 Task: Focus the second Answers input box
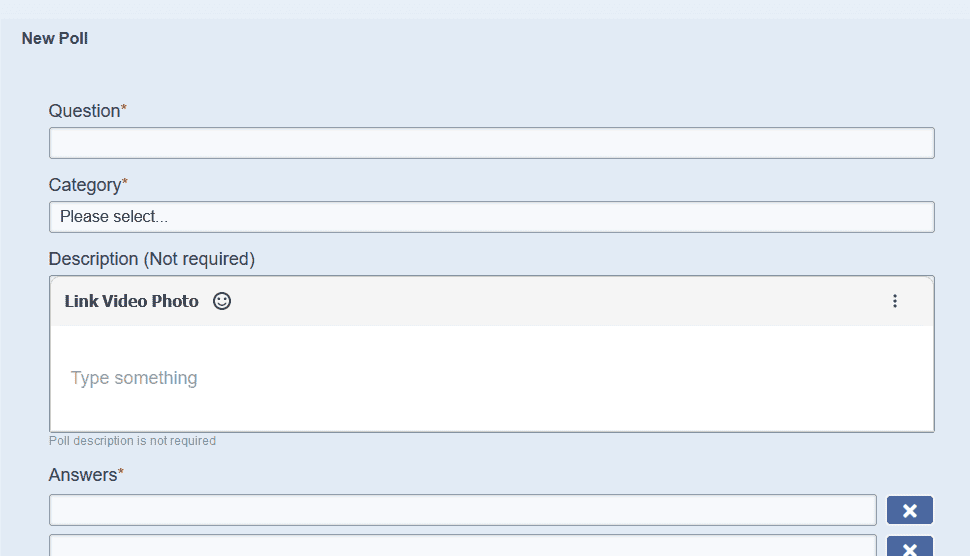(x=463, y=545)
